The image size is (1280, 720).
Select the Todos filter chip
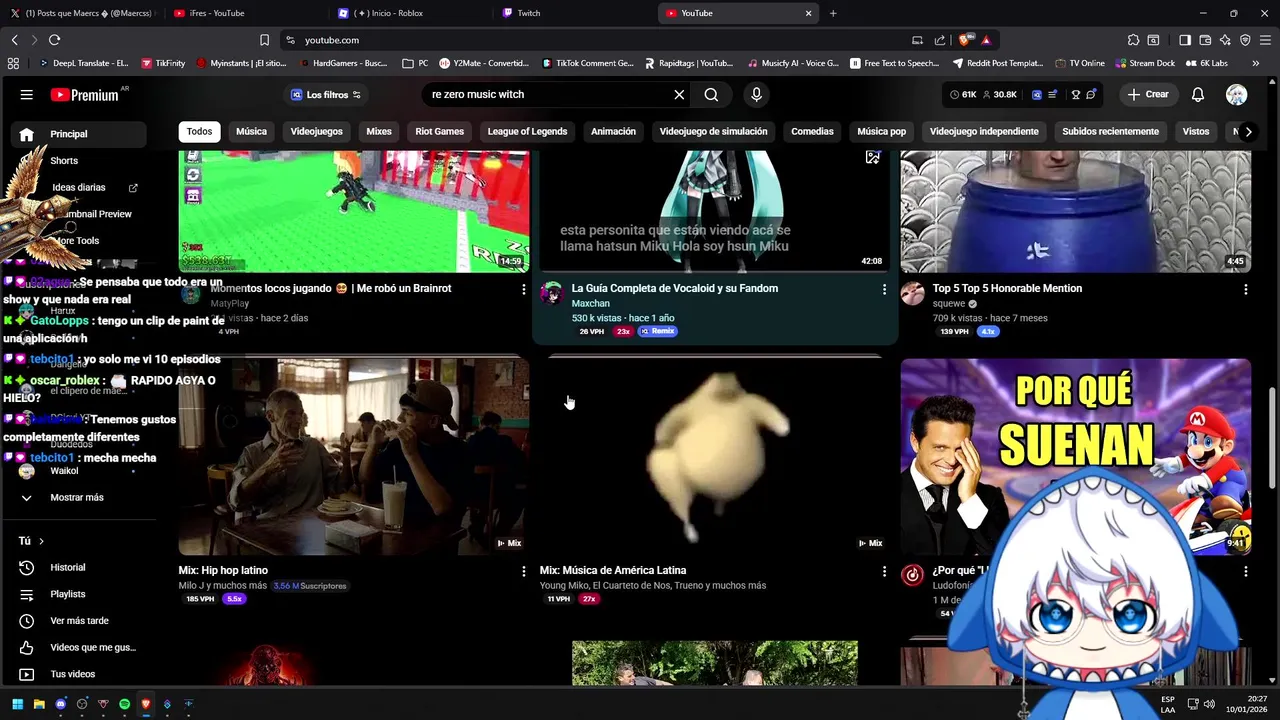point(199,131)
